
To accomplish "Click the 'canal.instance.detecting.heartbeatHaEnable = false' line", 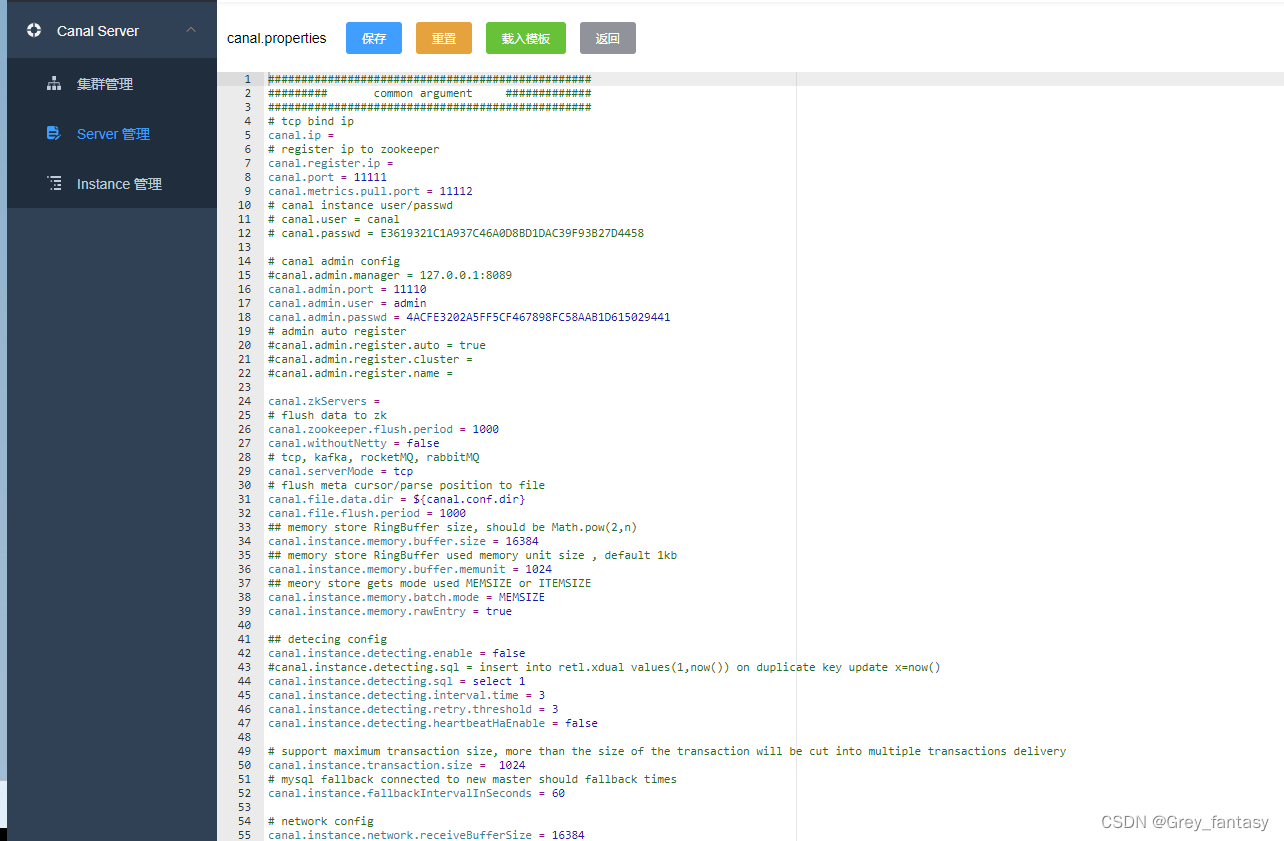I will (433, 723).
